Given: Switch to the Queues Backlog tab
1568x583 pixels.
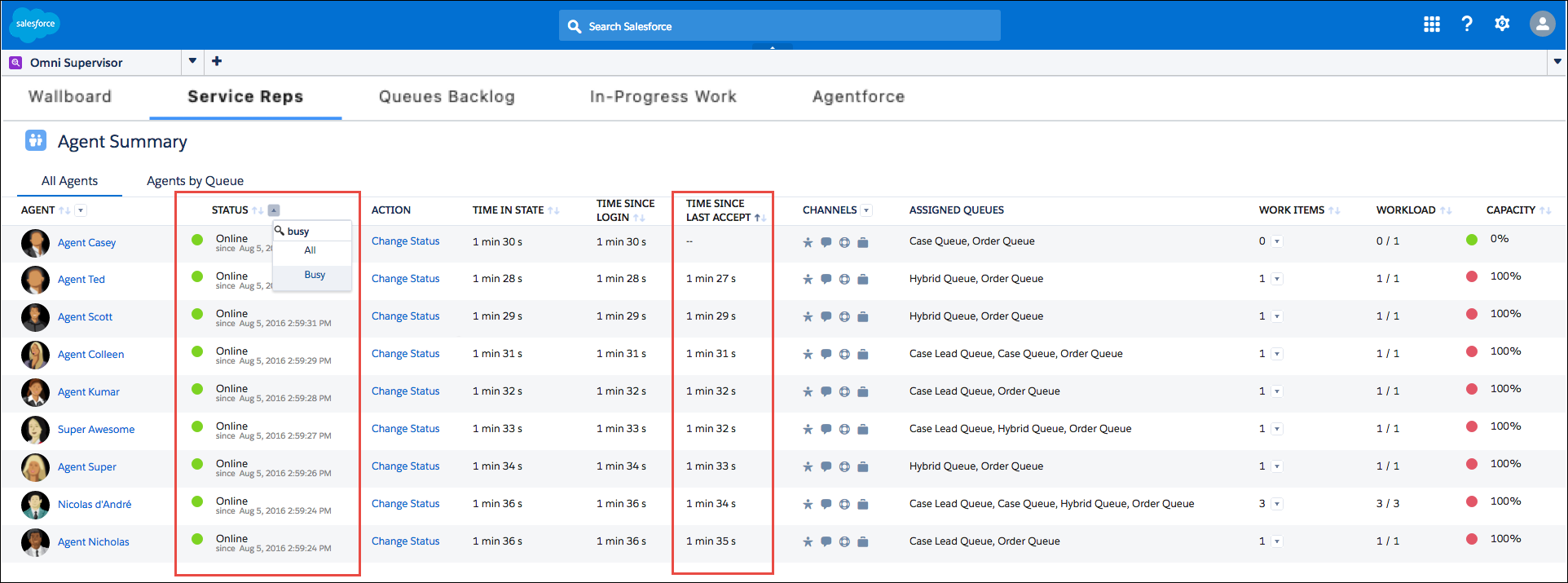Looking at the screenshot, I should (x=447, y=96).
